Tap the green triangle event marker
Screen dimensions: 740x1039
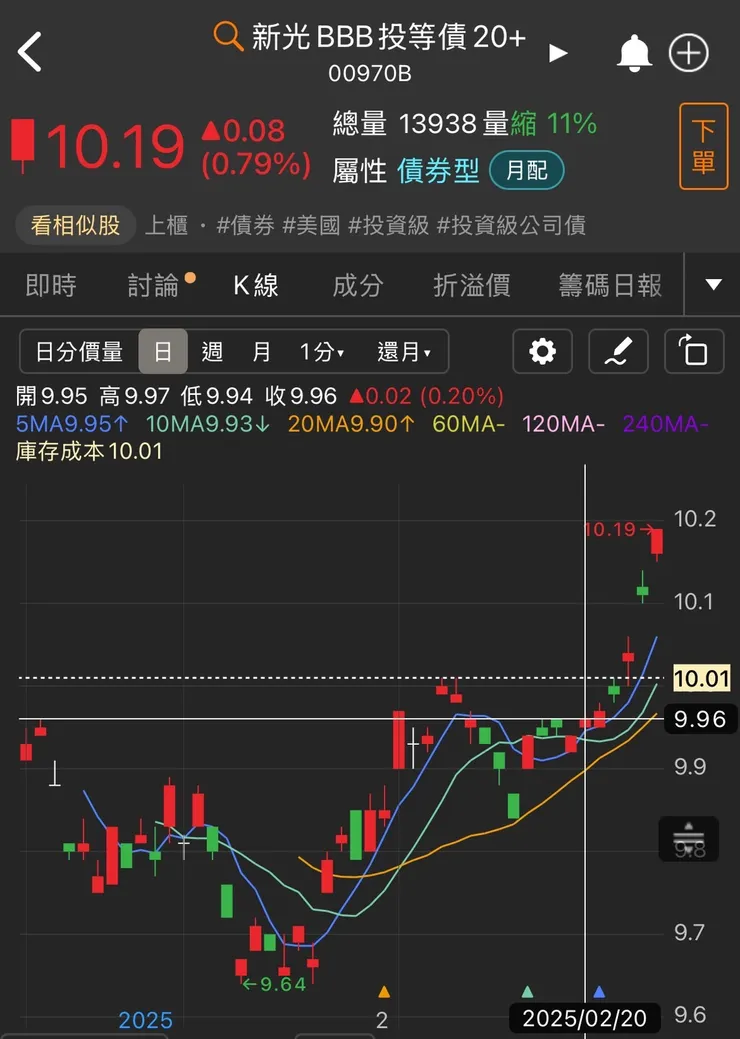(527, 992)
